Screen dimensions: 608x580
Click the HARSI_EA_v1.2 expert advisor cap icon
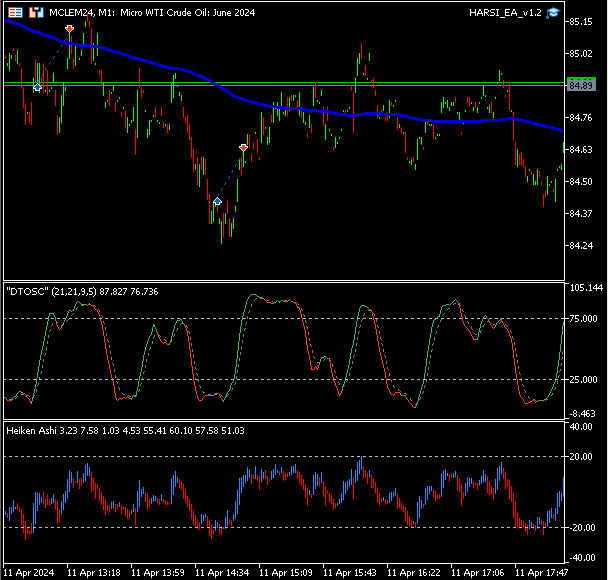click(553, 13)
